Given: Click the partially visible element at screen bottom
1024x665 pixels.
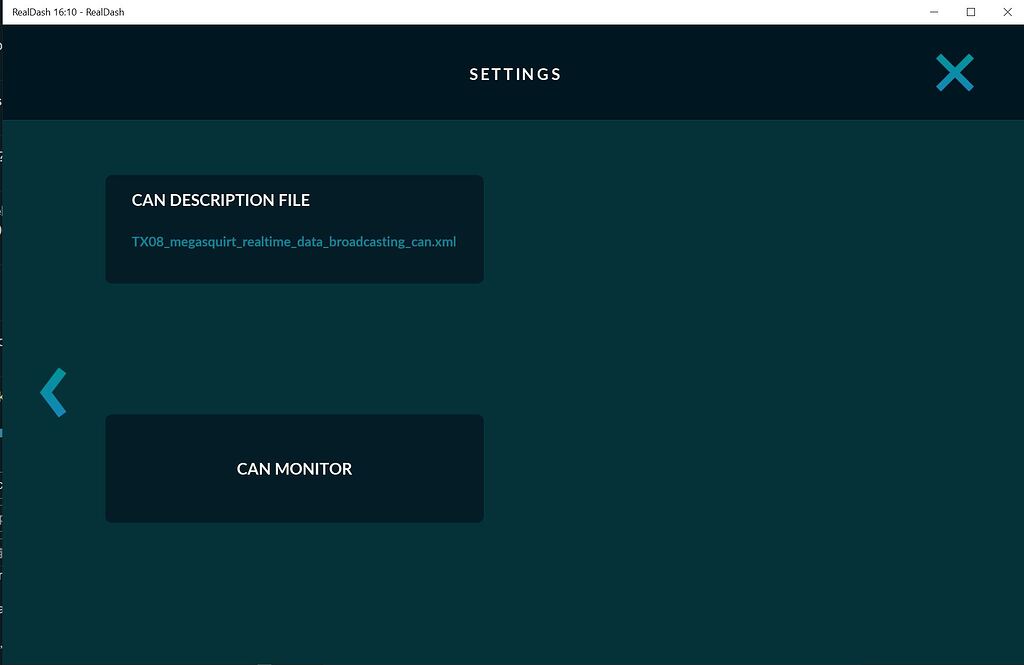Looking at the screenshot, I should 264,661.
